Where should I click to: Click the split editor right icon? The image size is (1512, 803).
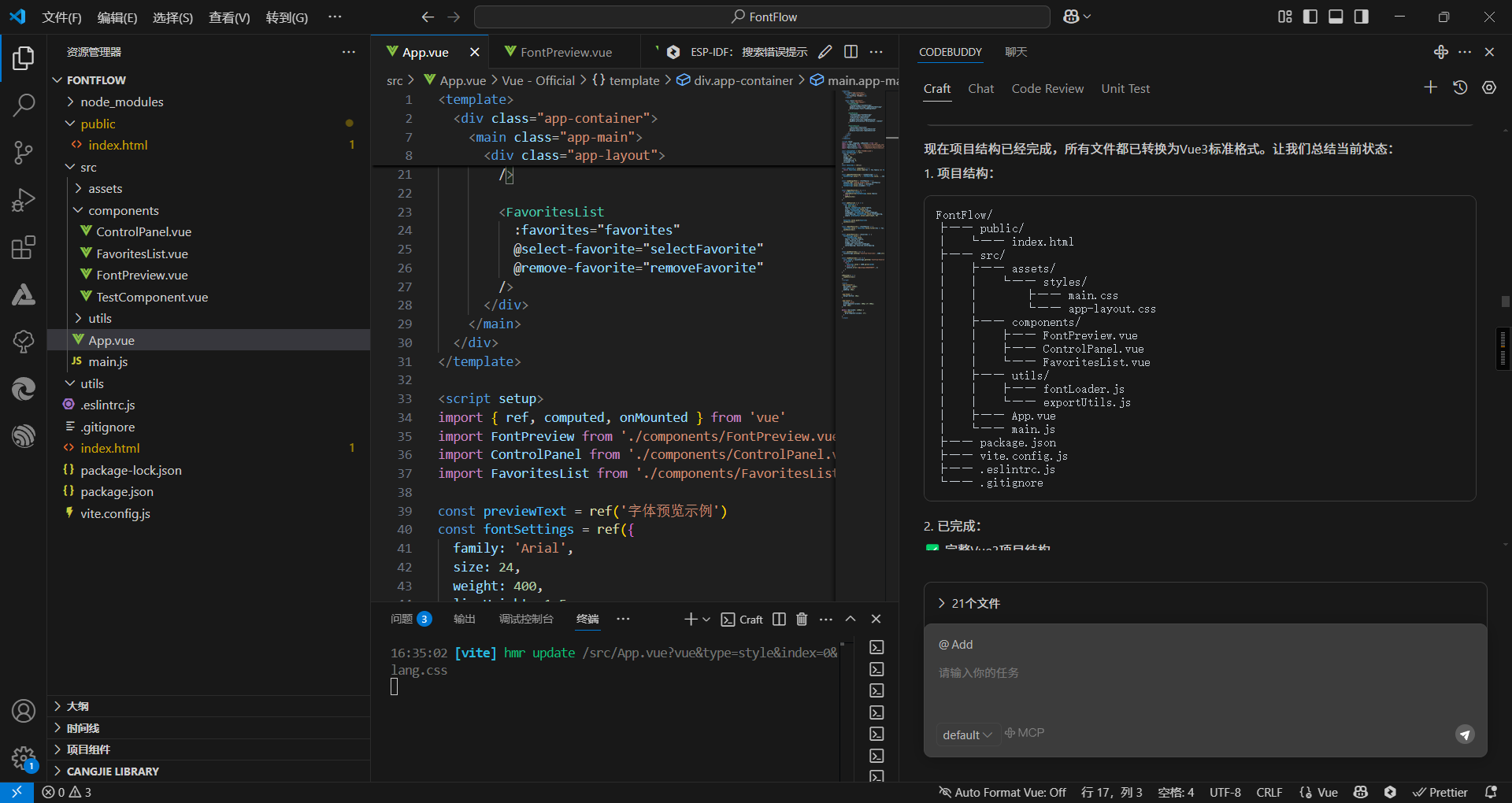click(850, 52)
